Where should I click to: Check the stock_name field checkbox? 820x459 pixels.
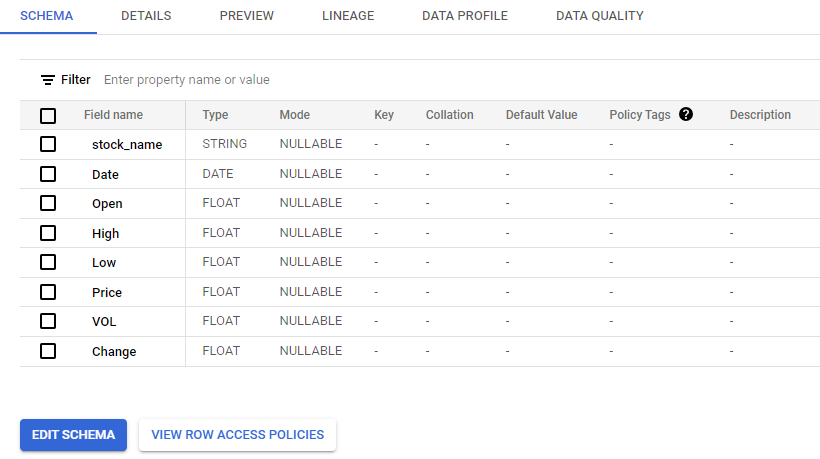coord(48,144)
